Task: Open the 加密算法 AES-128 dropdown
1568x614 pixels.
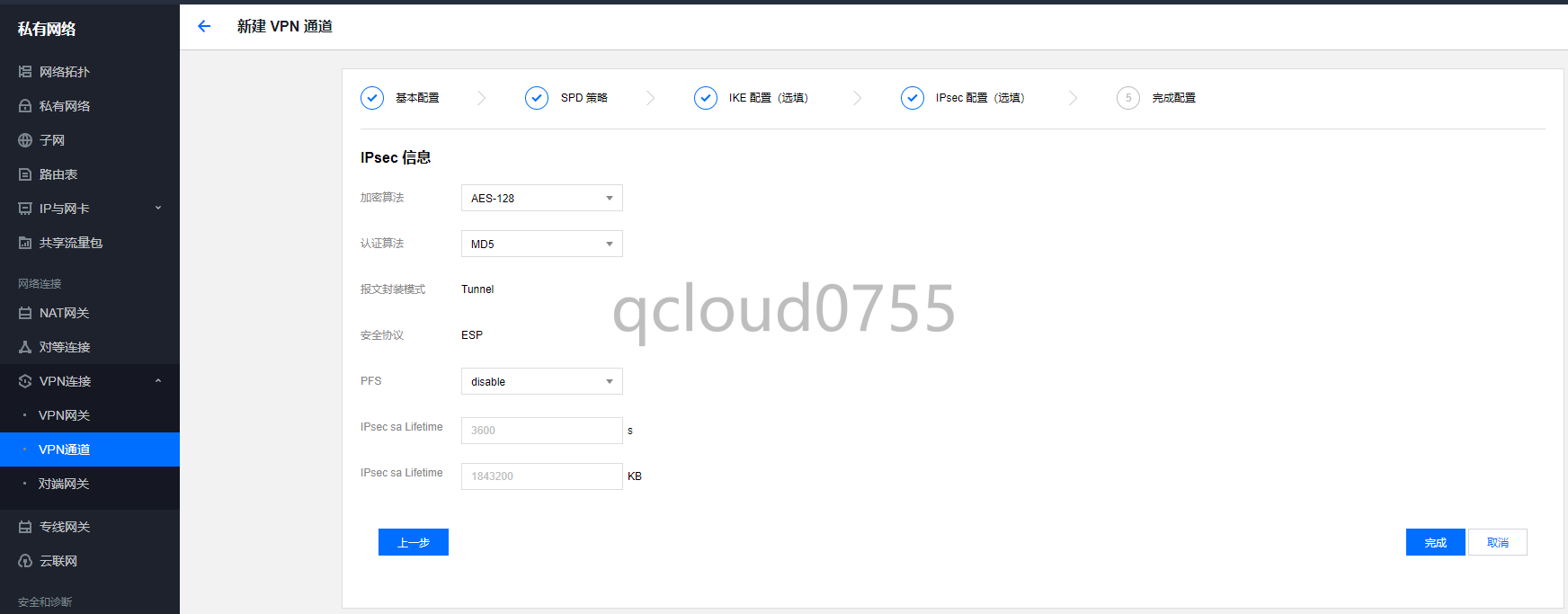Action: (541, 198)
